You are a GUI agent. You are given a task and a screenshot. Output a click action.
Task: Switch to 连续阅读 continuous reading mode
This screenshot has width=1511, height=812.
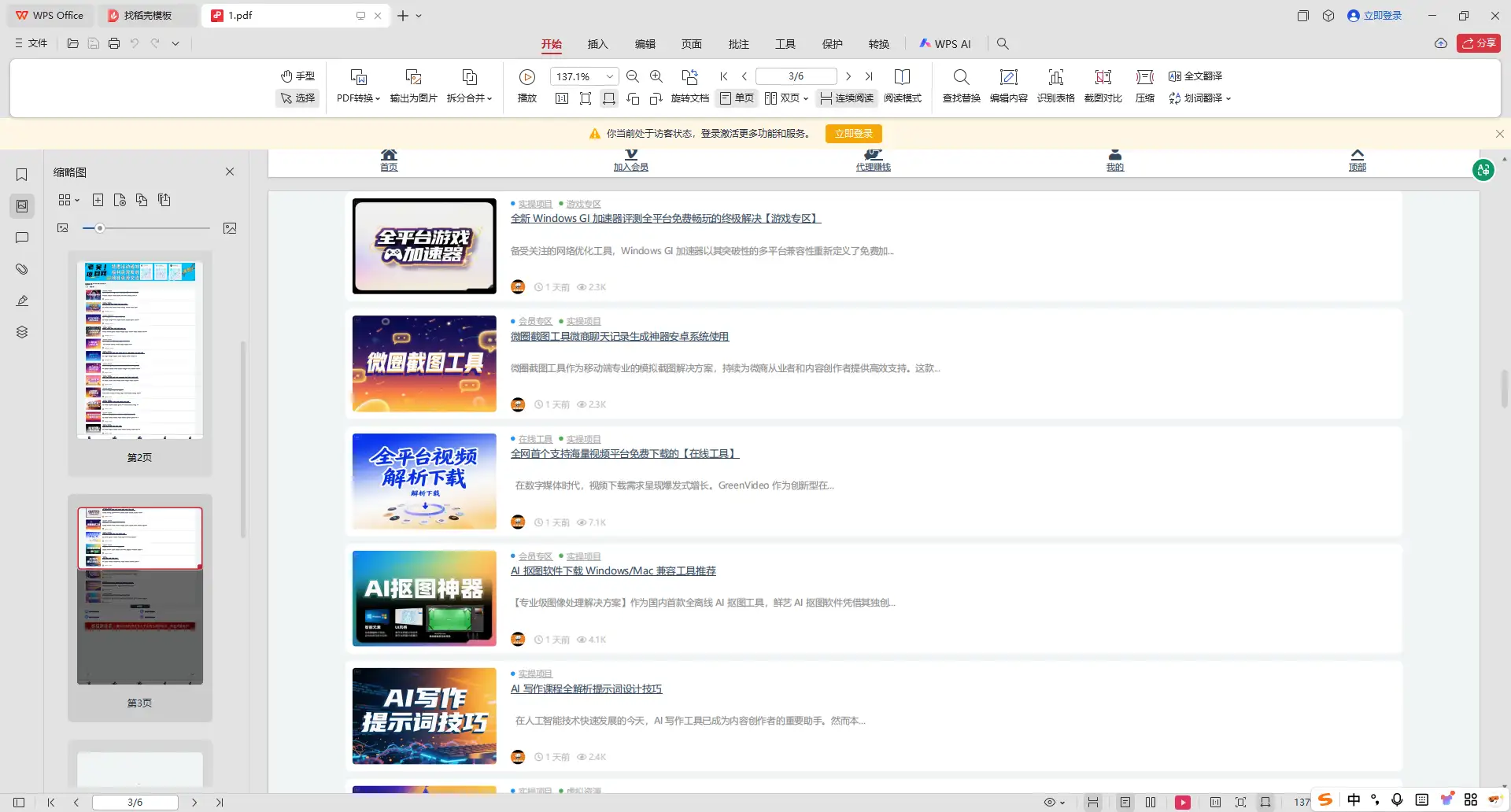point(846,98)
